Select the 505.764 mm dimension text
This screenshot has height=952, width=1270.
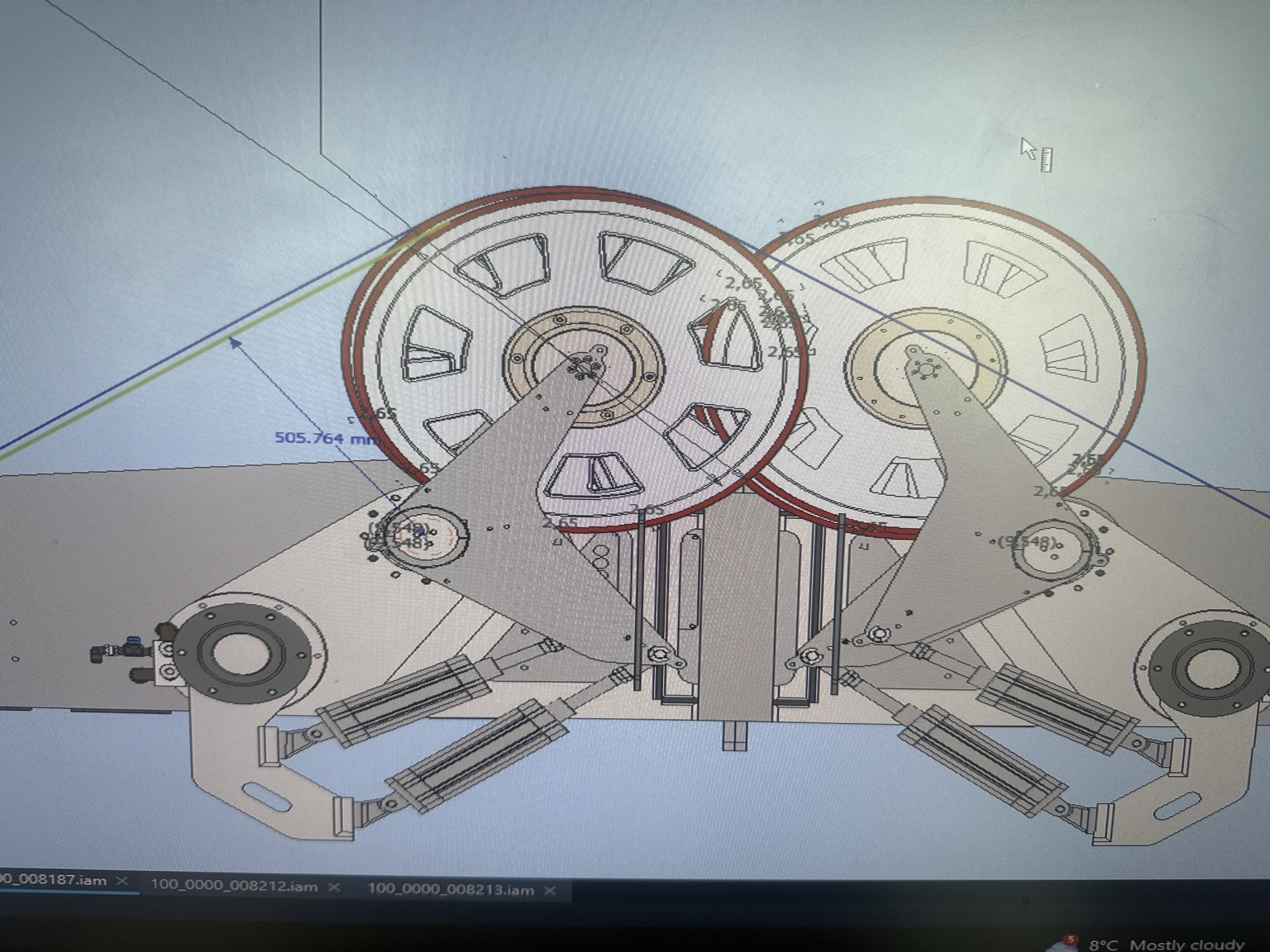[x=327, y=437]
